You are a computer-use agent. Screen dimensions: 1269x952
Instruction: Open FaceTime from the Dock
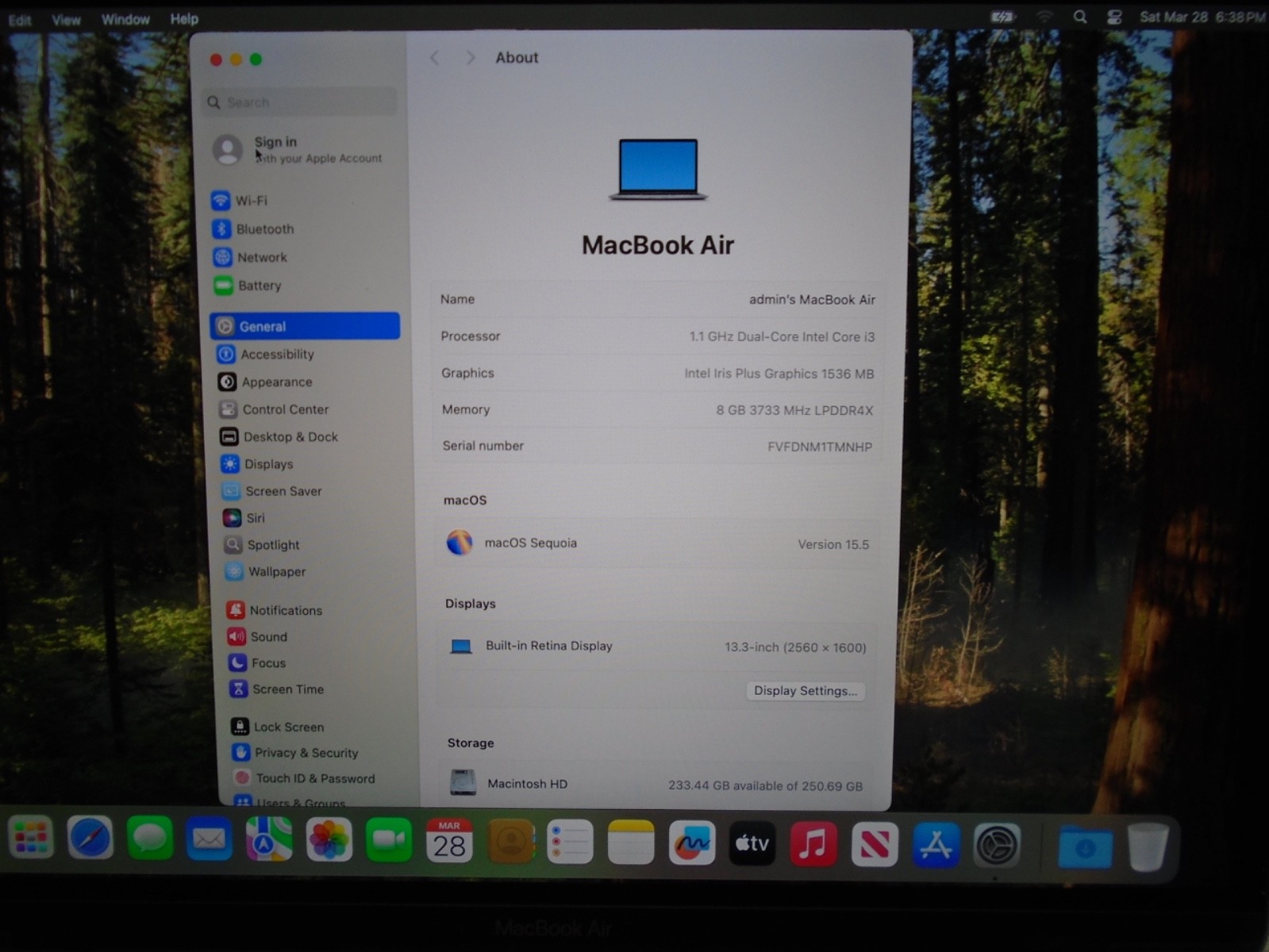(x=389, y=840)
